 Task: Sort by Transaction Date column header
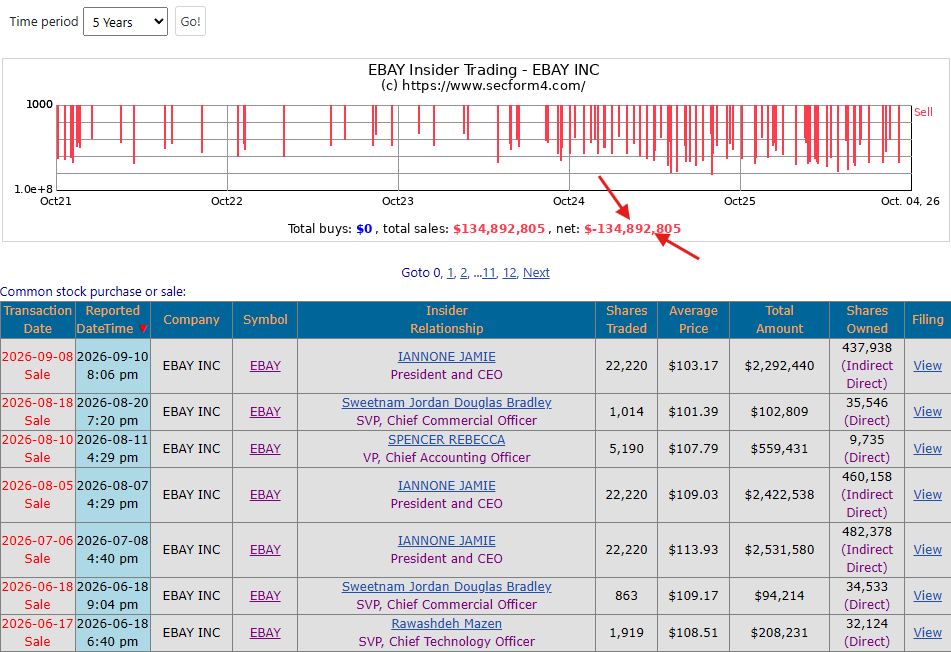(x=38, y=320)
